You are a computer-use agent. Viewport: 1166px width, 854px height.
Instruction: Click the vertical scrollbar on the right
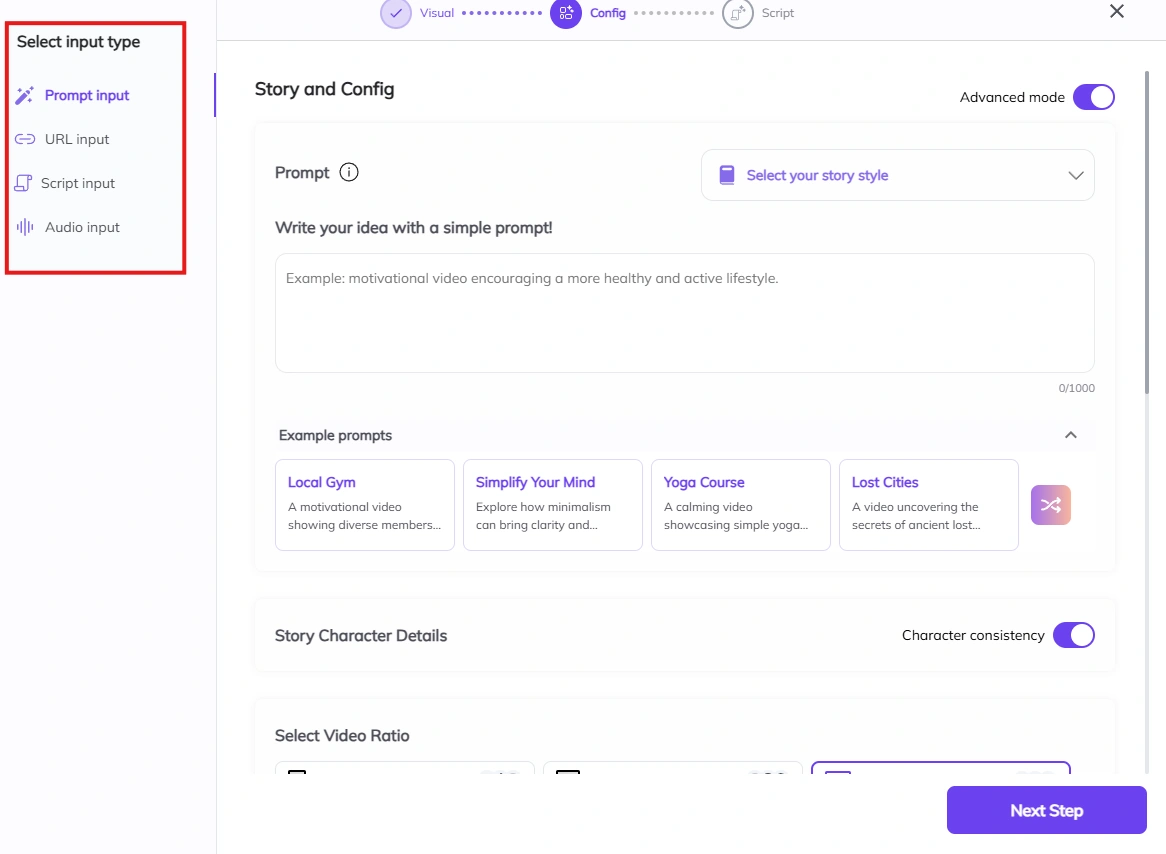coord(1147,232)
